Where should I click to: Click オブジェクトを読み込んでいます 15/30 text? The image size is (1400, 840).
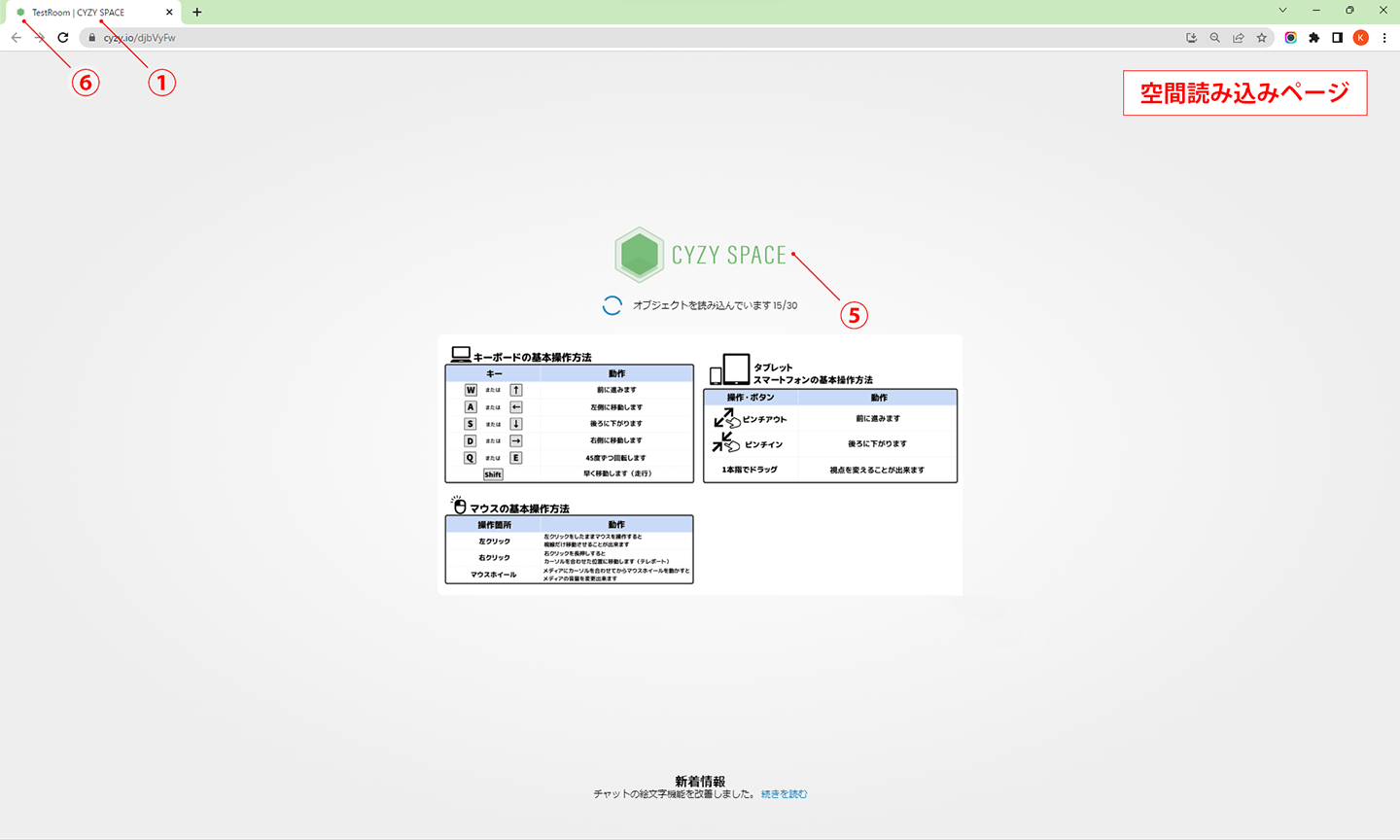(715, 305)
